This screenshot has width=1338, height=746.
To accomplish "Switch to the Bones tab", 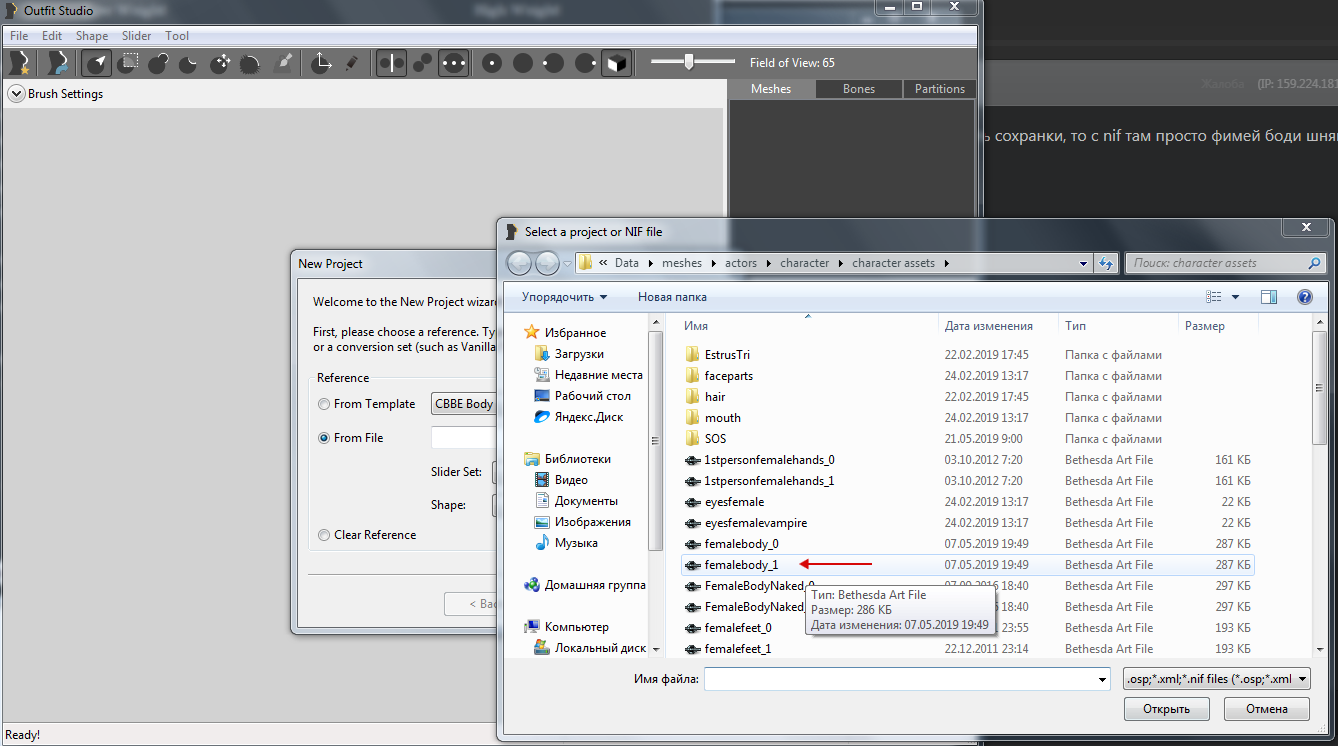I will 858,89.
